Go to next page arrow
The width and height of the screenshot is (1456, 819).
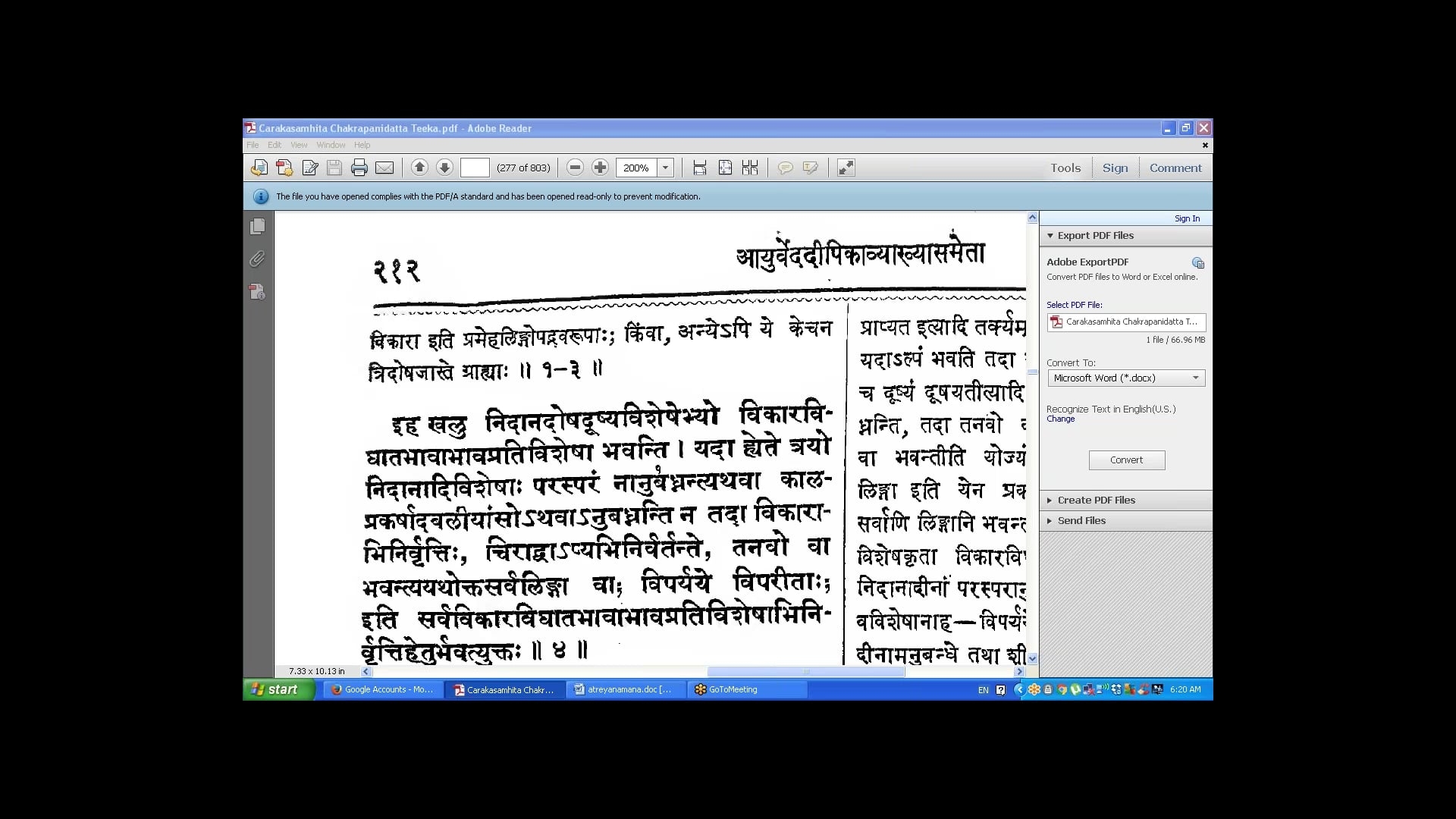(x=445, y=168)
